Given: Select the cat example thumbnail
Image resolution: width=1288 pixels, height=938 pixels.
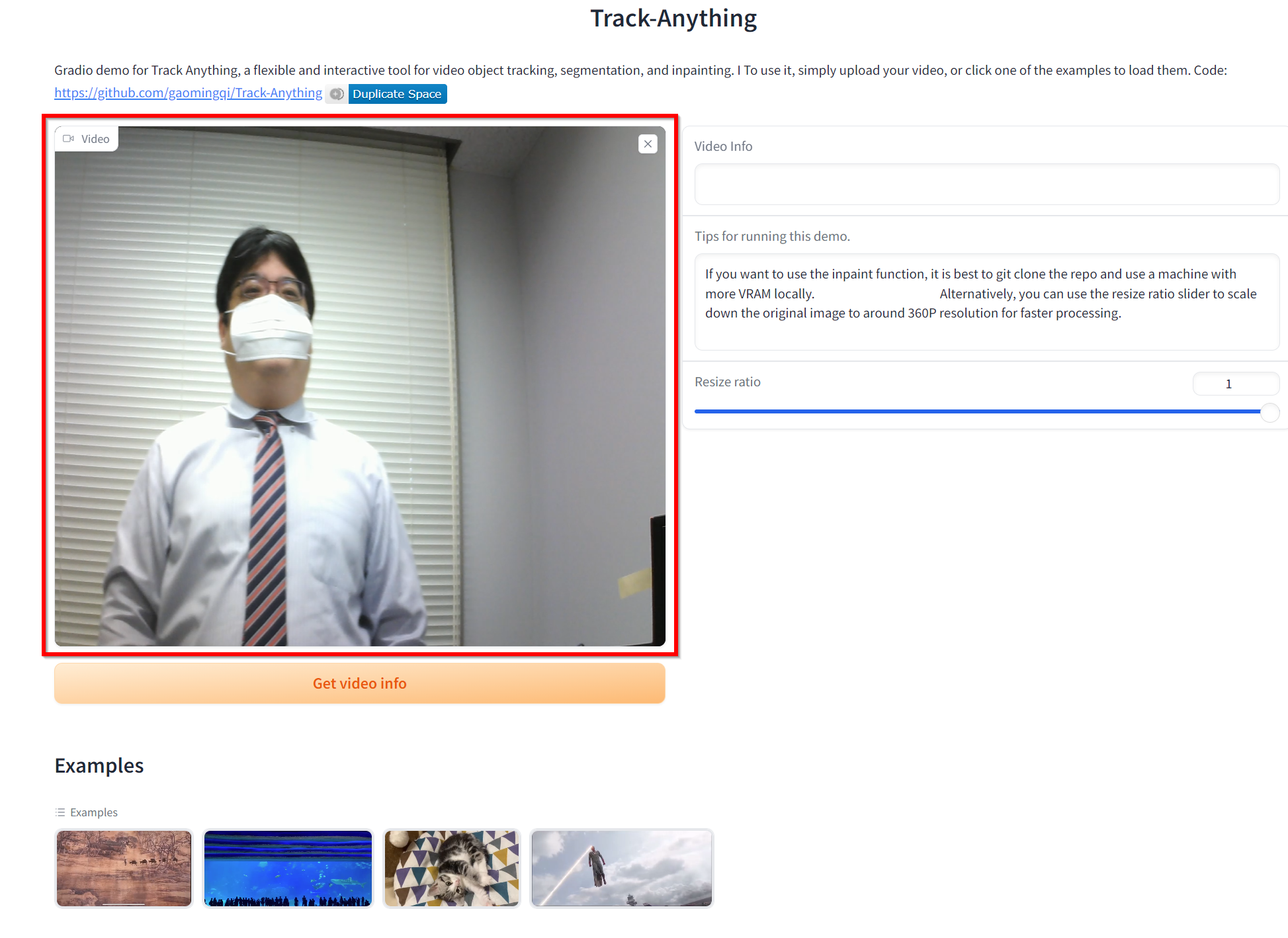Looking at the screenshot, I should point(452,868).
